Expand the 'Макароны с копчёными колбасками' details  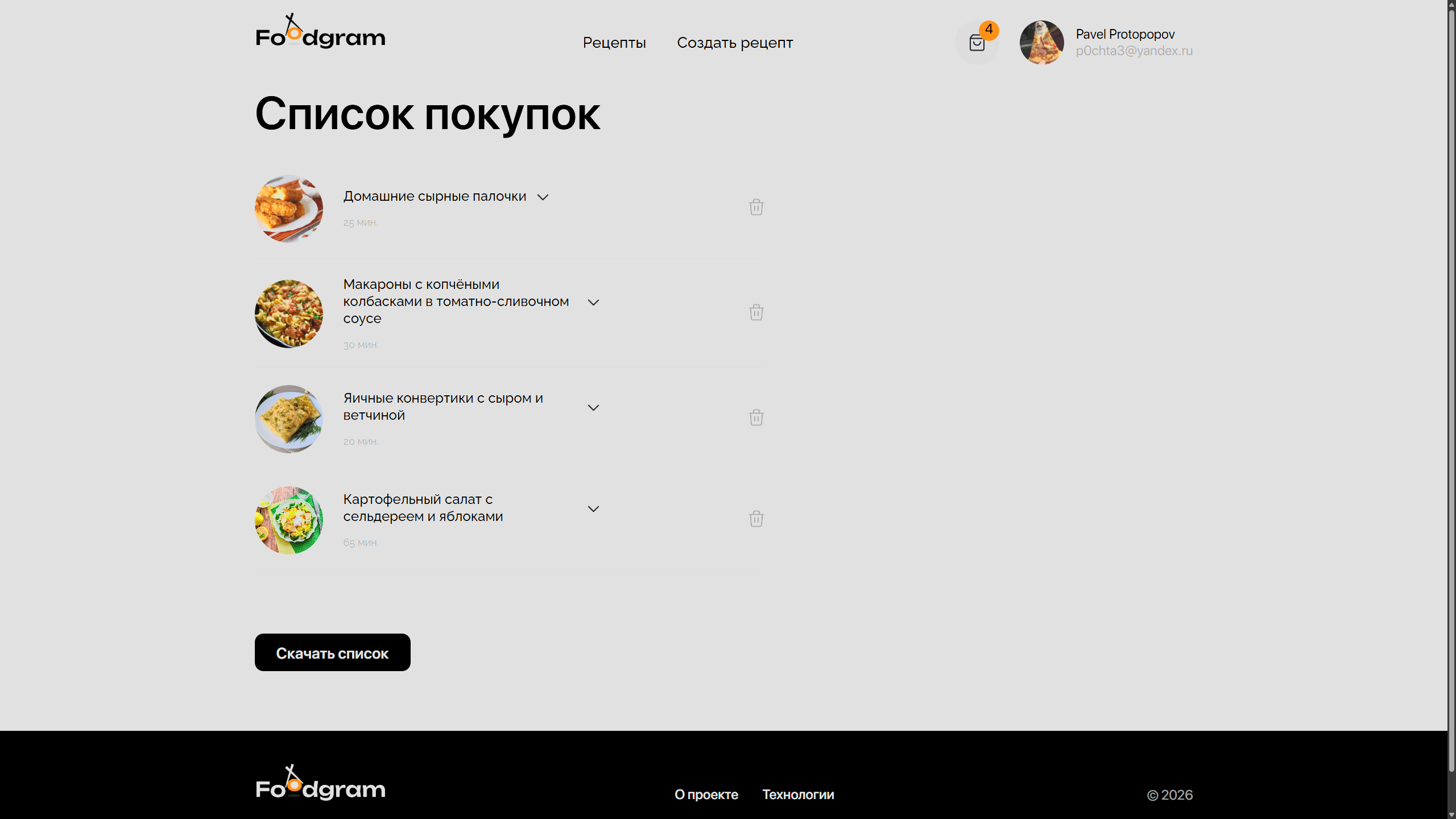pos(593,302)
